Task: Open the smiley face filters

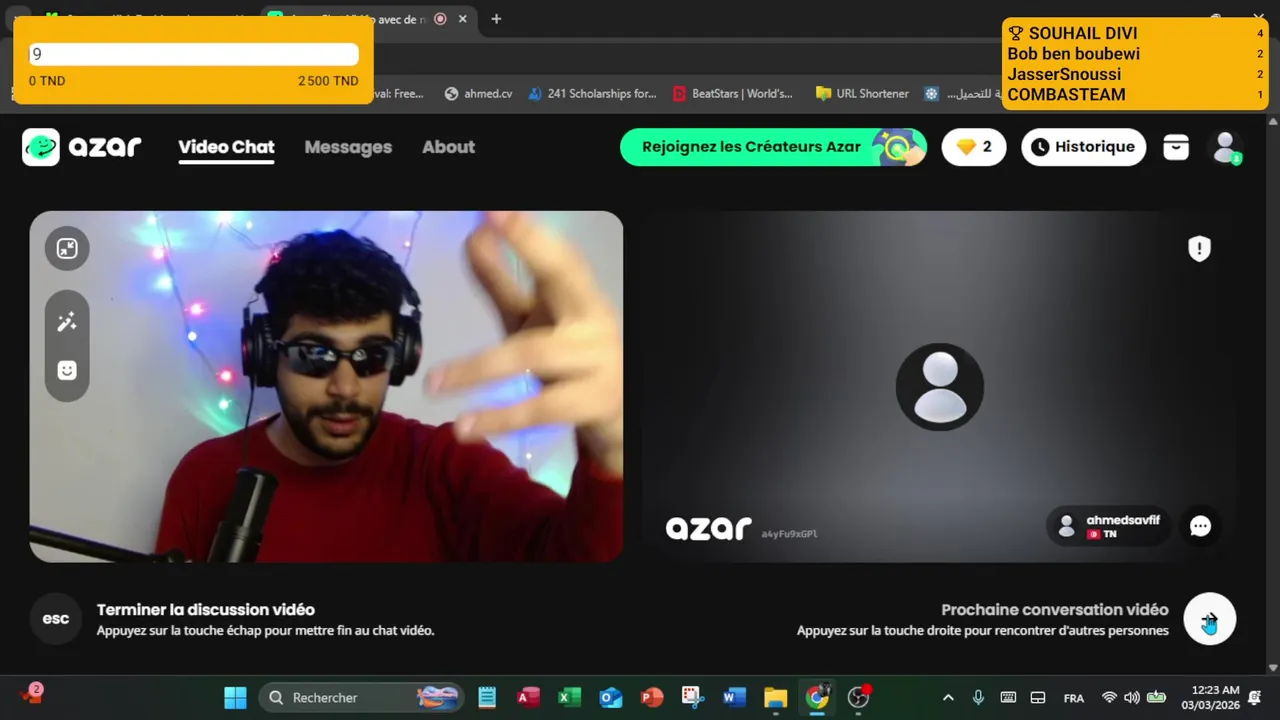Action: pos(67,370)
